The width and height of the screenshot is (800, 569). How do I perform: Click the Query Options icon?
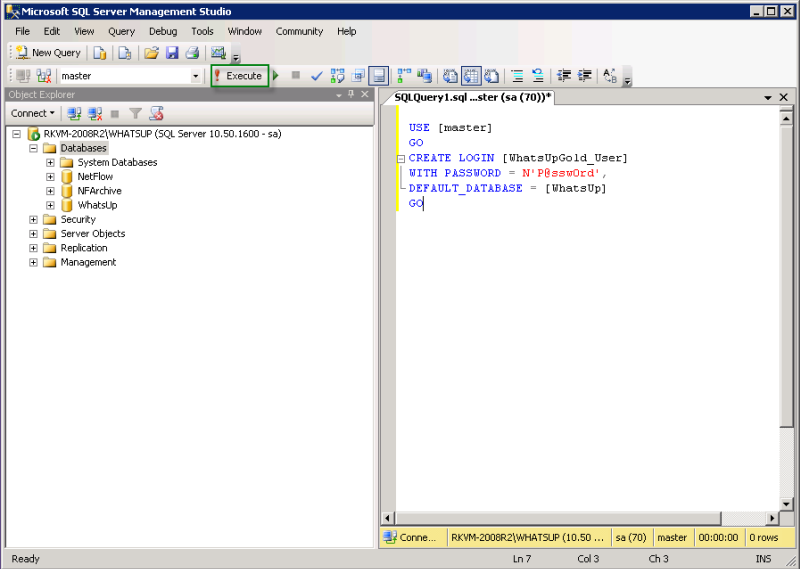(358, 76)
